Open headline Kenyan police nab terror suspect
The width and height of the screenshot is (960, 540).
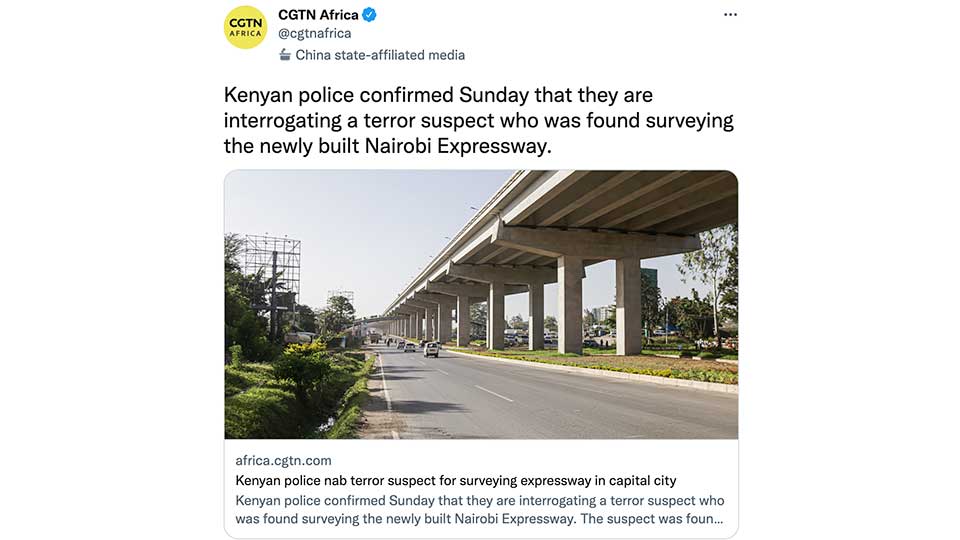(x=456, y=481)
